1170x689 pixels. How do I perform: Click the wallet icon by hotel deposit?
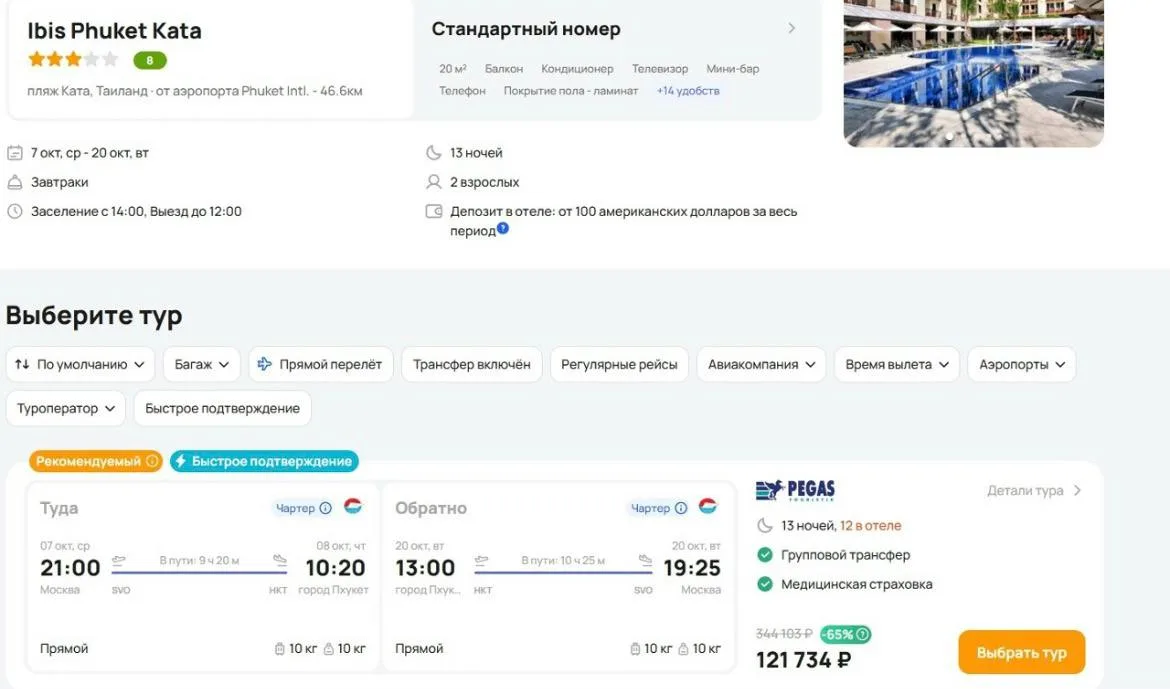(x=434, y=211)
